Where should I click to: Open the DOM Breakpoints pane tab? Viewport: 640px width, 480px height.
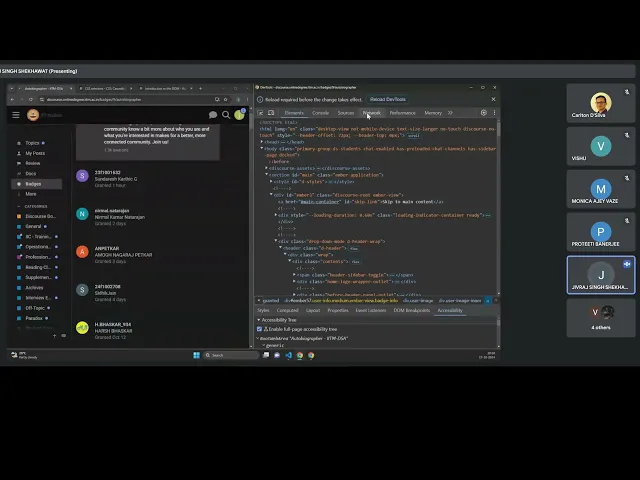pyautogui.click(x=411, y=310)
